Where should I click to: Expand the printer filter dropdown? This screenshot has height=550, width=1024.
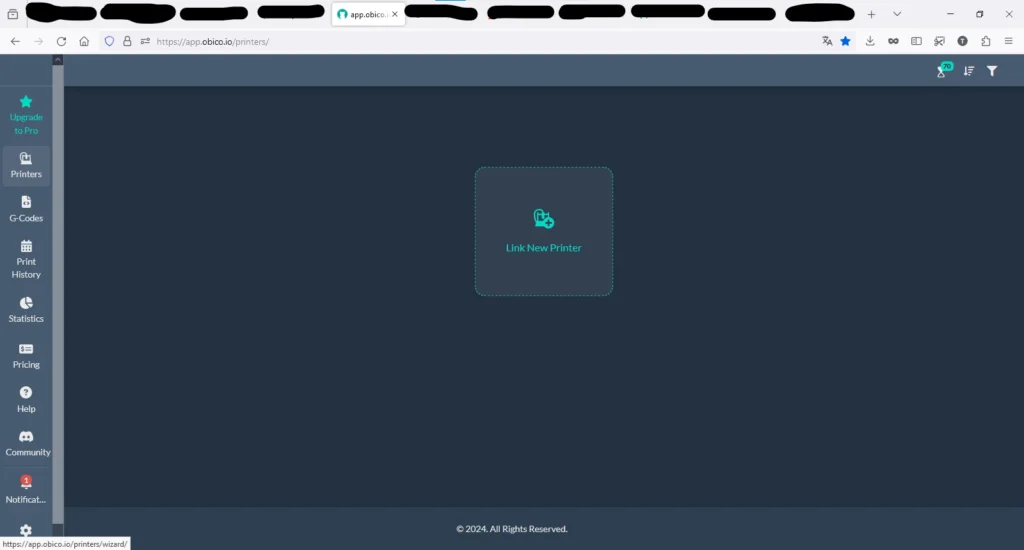click(x=992, y=71)
